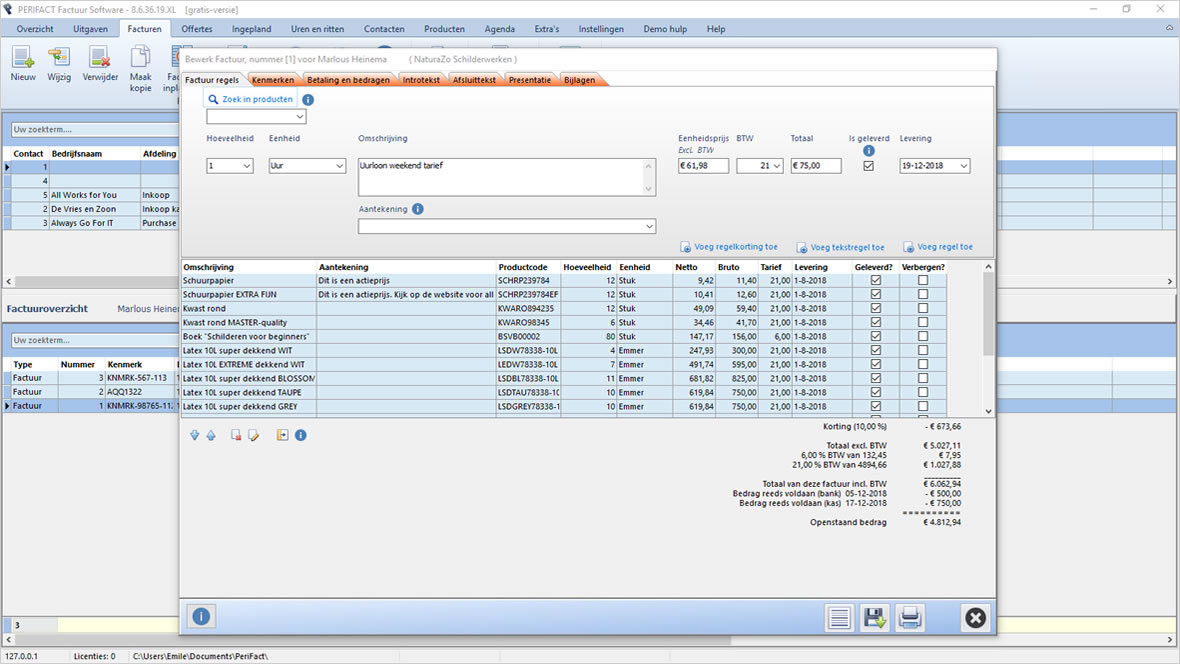Screen dimensions: 1180x664
Task: Click the info icon beside Zoek in producten
Action: click(x=308, y=99)
